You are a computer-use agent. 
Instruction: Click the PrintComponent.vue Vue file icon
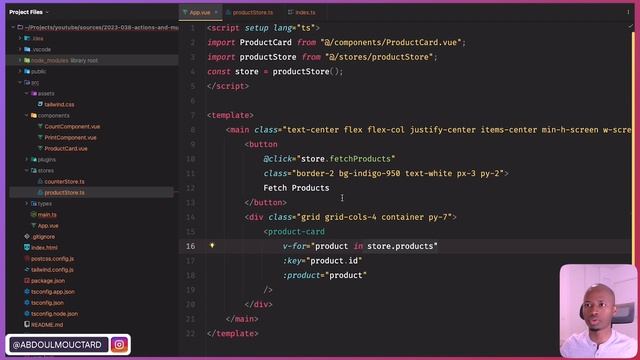[40, 138]
